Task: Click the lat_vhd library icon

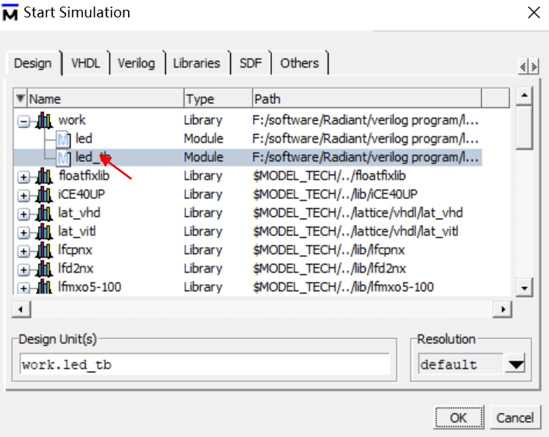Action: [44, 213]
